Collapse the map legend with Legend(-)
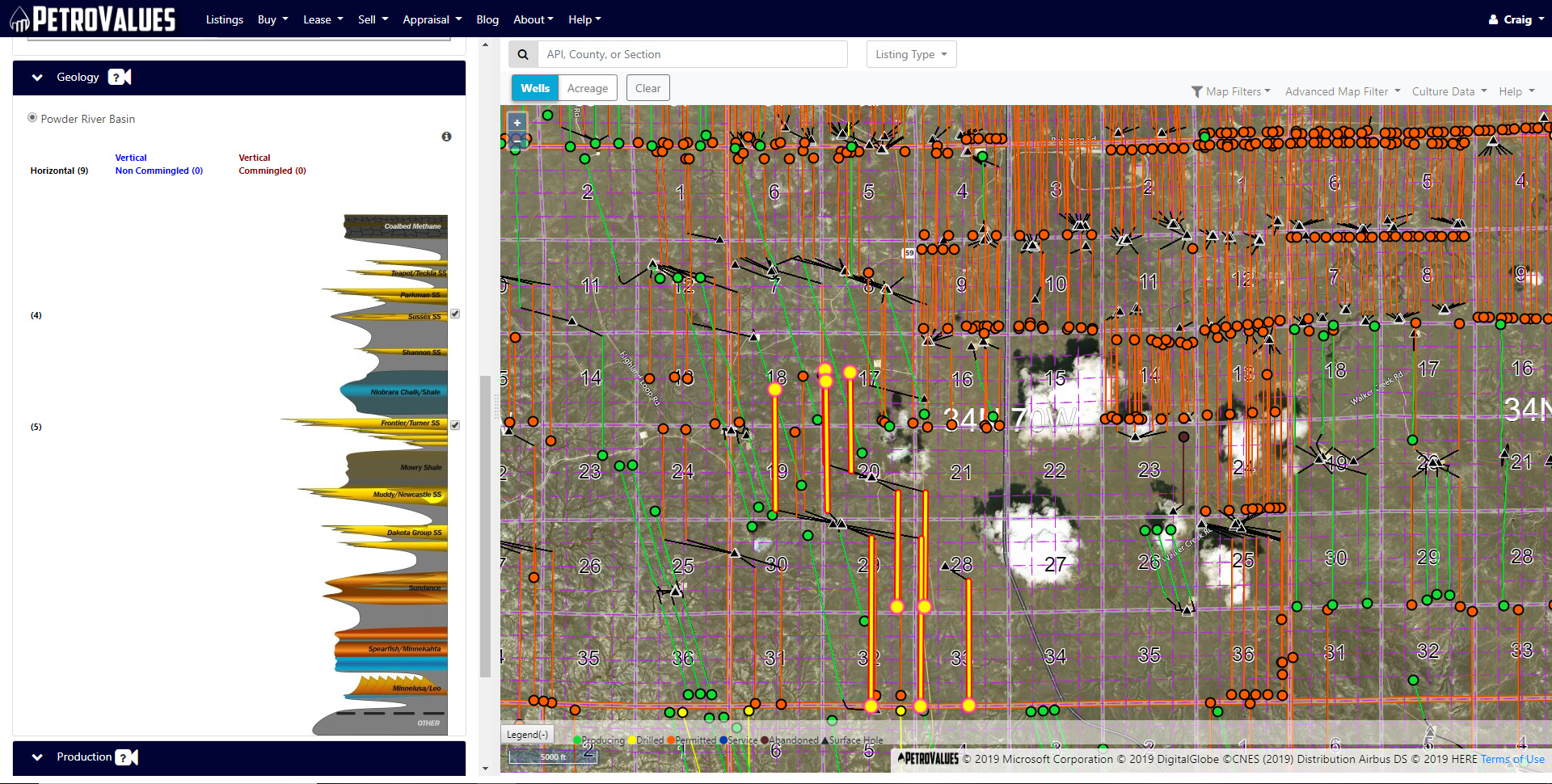Image resolution: width=1552 pixels, height=784 pixels. 527,735
